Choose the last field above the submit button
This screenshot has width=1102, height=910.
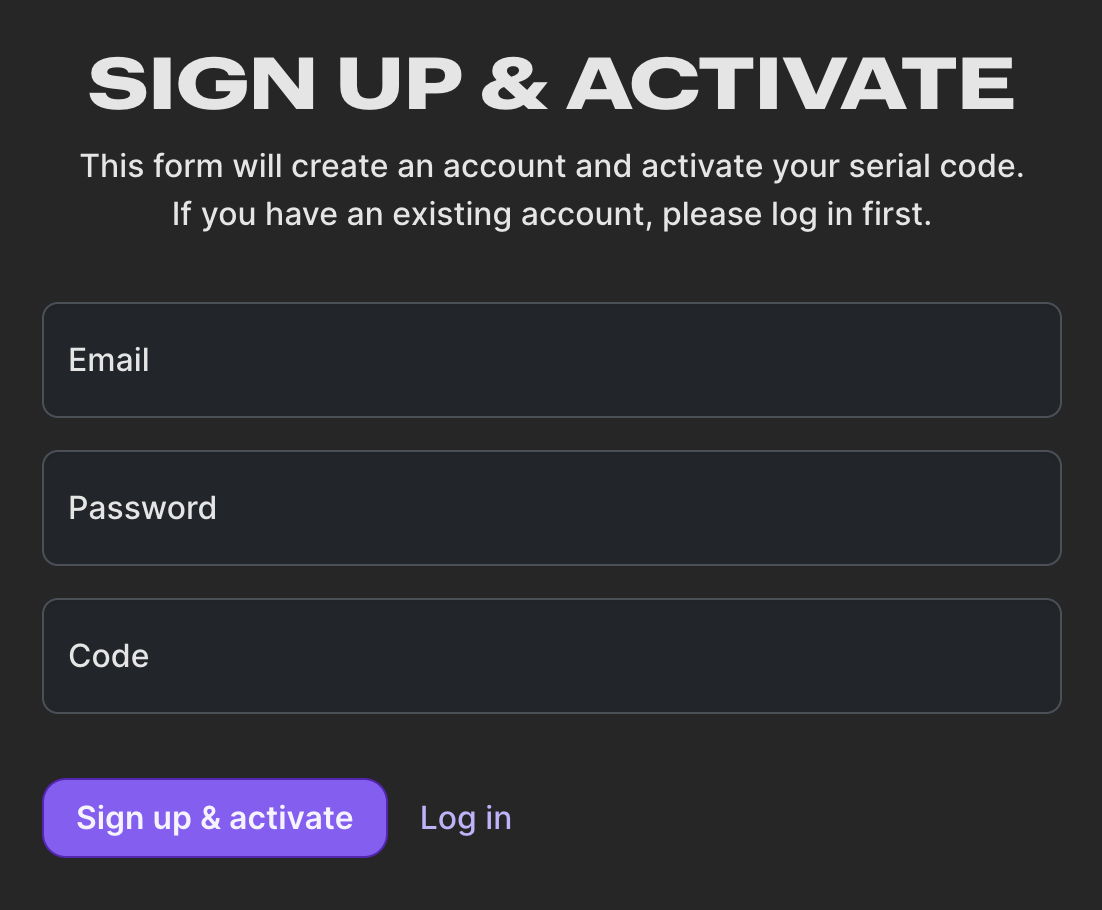[x=551, y=656]
